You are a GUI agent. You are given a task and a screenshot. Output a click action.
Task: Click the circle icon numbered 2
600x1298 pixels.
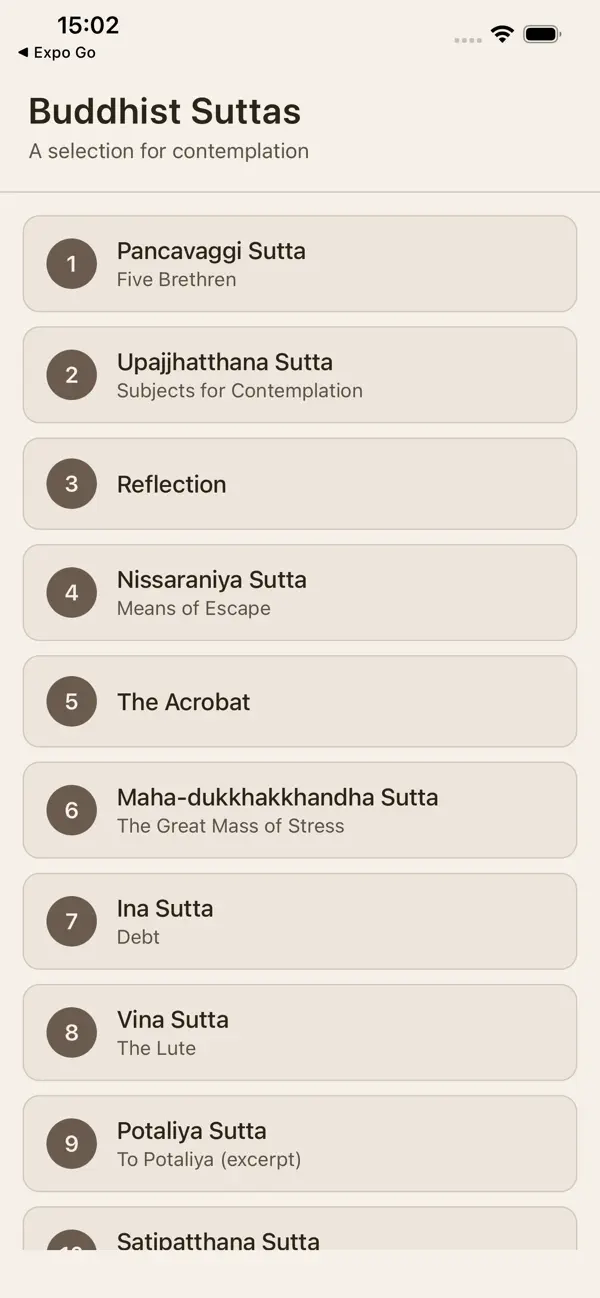71,375
